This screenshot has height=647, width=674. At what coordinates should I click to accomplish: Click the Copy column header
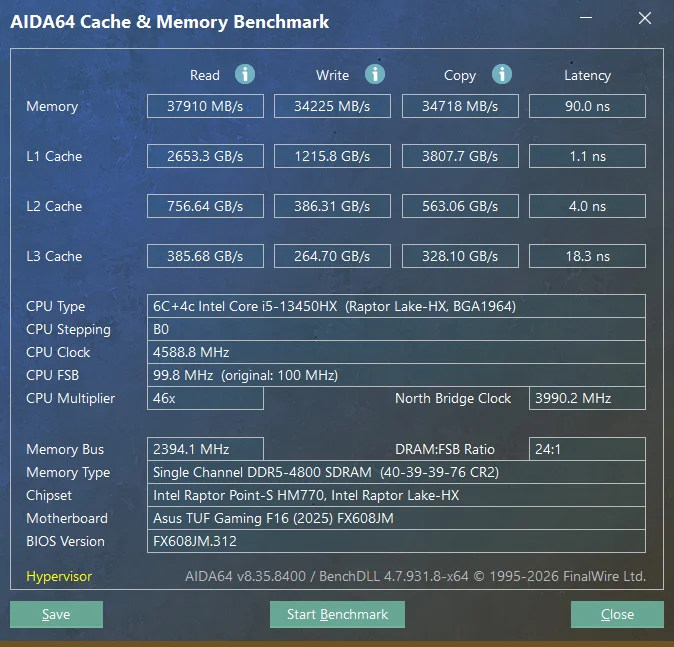460,76
